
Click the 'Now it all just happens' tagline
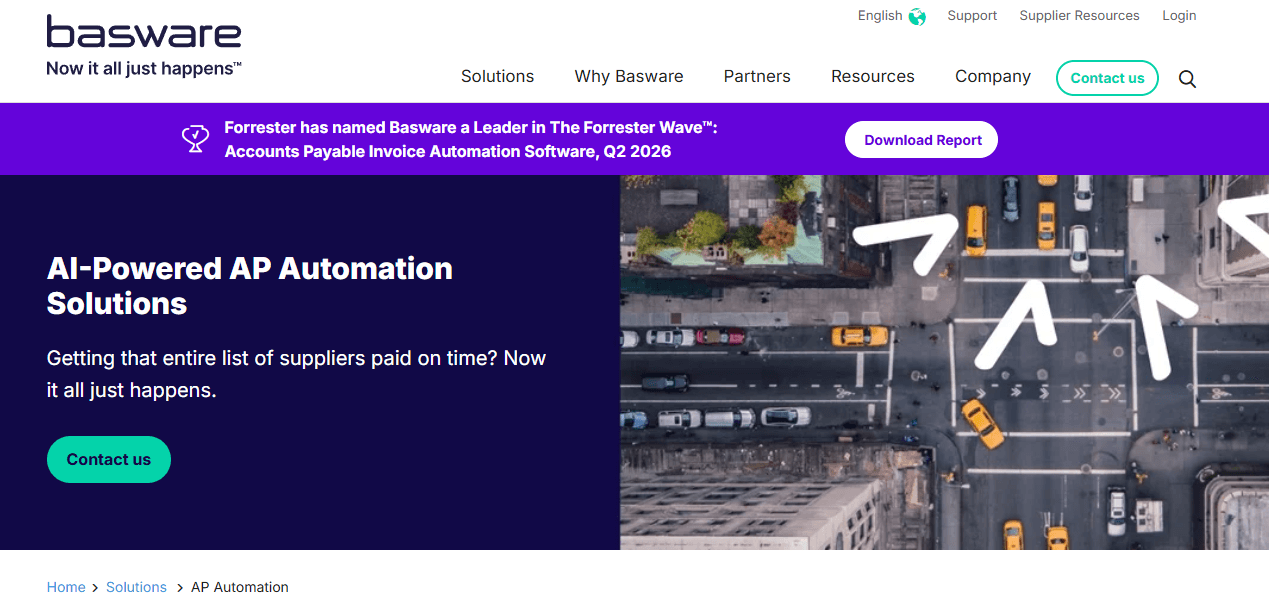click(x=144, y=69)
